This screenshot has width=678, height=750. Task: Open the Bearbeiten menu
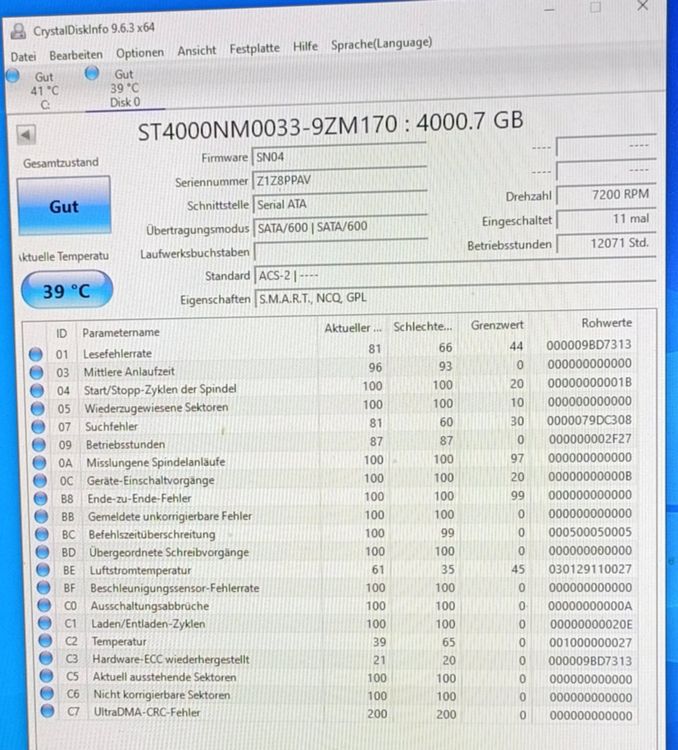point(76,55)
